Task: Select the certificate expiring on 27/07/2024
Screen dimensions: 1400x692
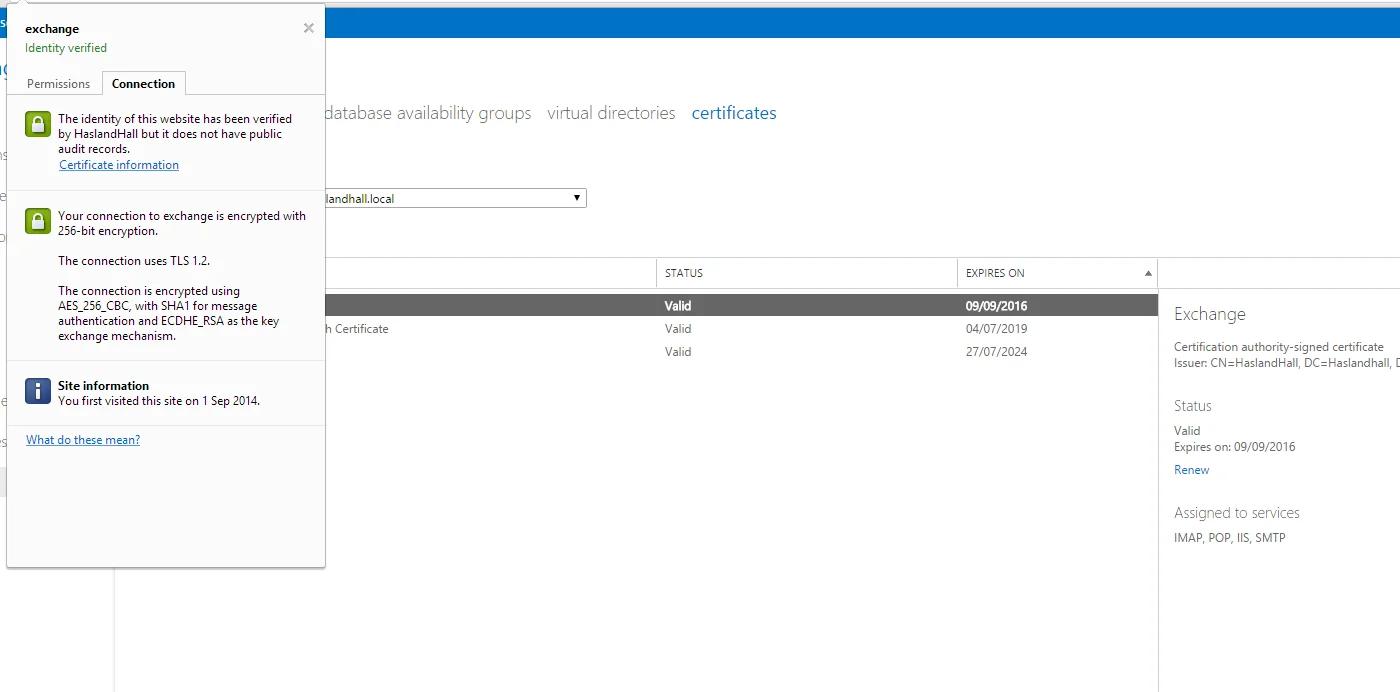Action: point(740,352)
